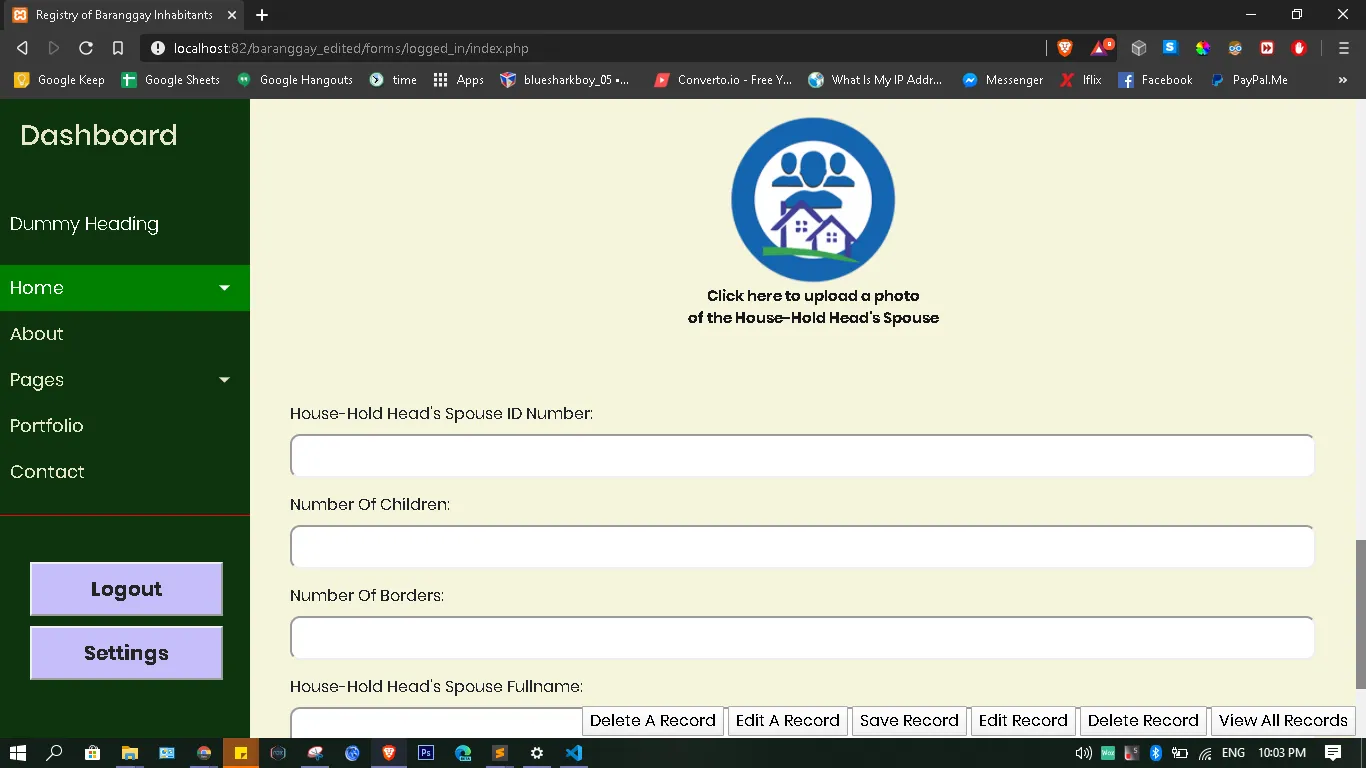Select Portfolio in the sidebar menu
The image size is (1366, 768).
click(x=47, y=426)
